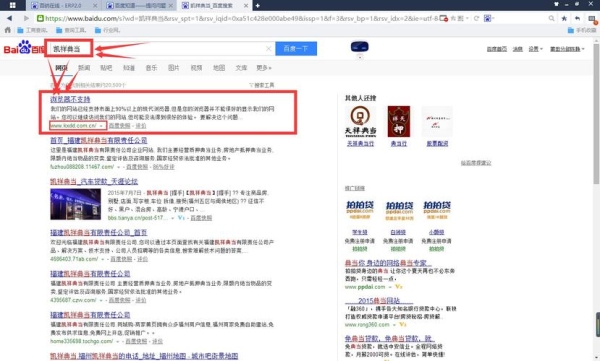Open 百度快照 for the kxdd.com.cn result
The width and height of the screenshot is (600, 361).
119,126
